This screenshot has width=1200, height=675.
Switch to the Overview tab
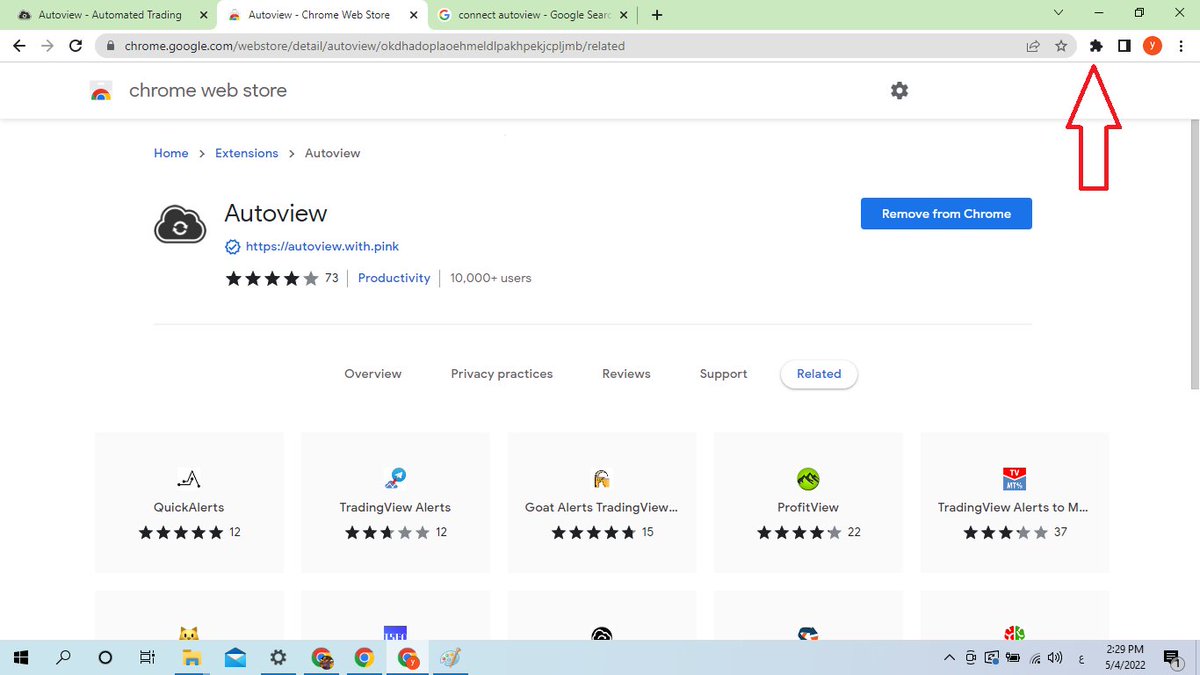373,374
